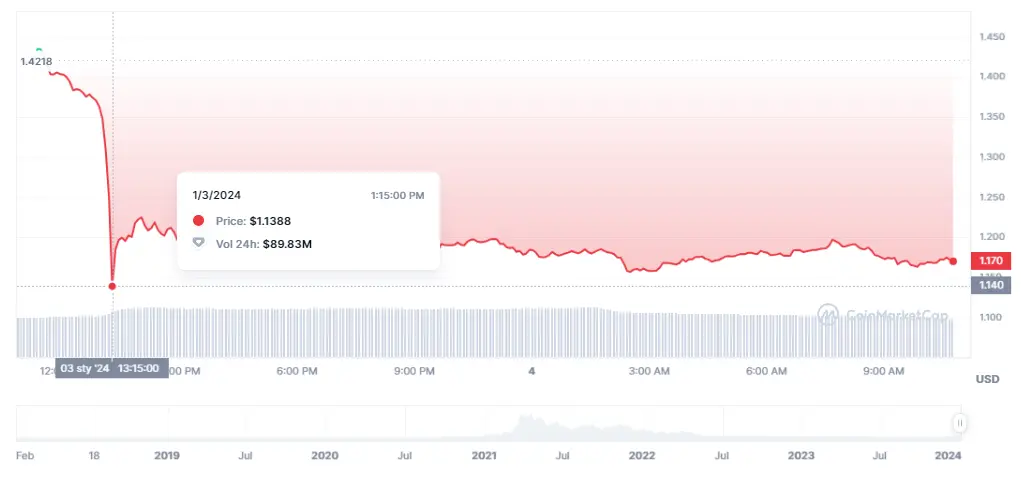Click the red 1.170 current price tag
Viewport: 1021px width, 481px height.
[x=991, y=261]
